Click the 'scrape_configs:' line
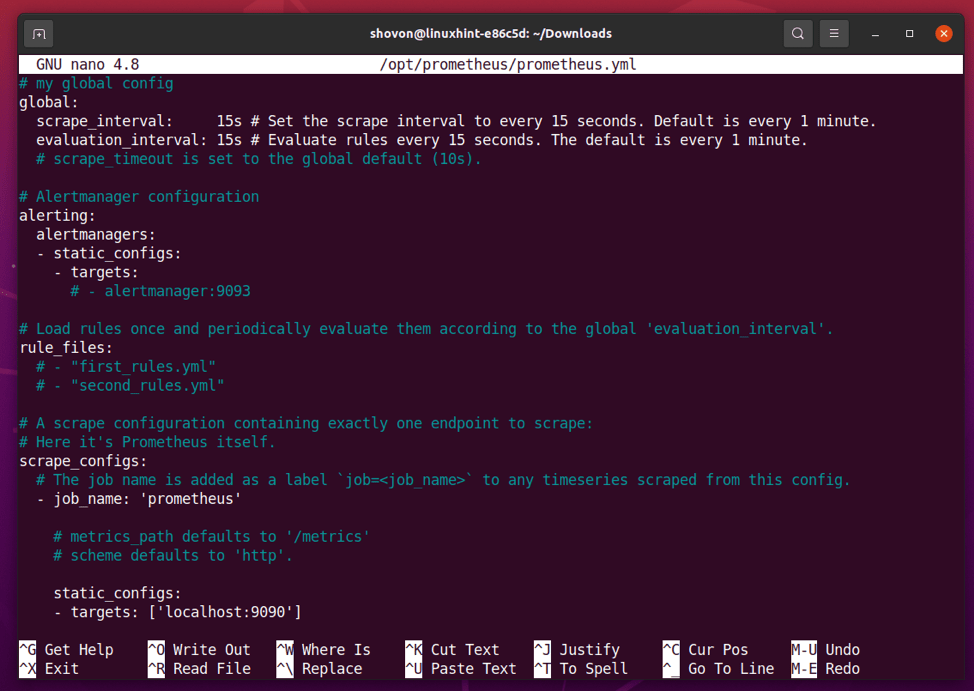 pos(83,461)
